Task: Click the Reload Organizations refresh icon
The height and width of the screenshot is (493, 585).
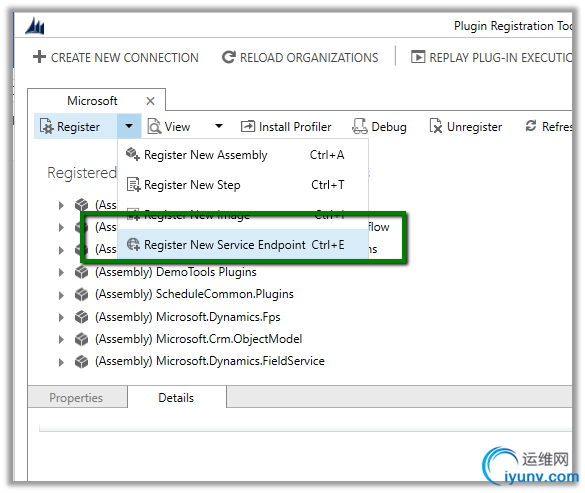Action: 229,57
